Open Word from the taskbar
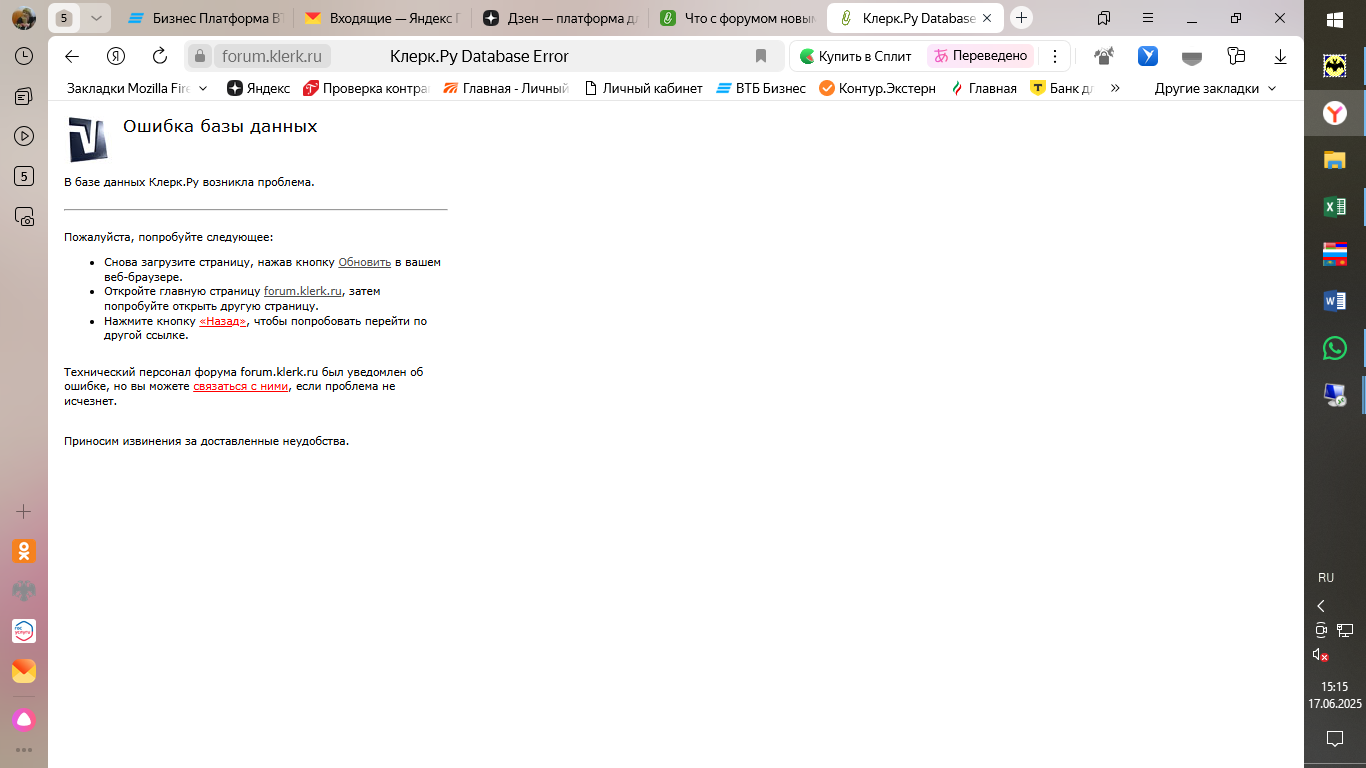The width and height of the screenshot is (1366, 768). [1335, 301]
